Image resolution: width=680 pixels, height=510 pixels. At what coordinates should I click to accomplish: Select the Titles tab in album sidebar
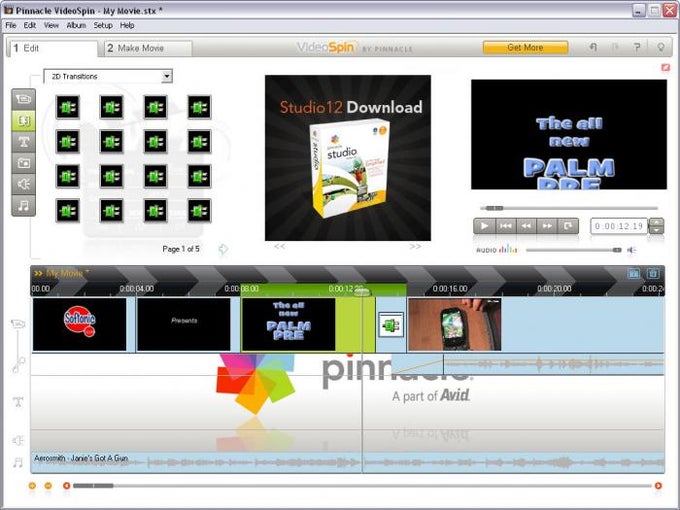click(x=23, y=141)
